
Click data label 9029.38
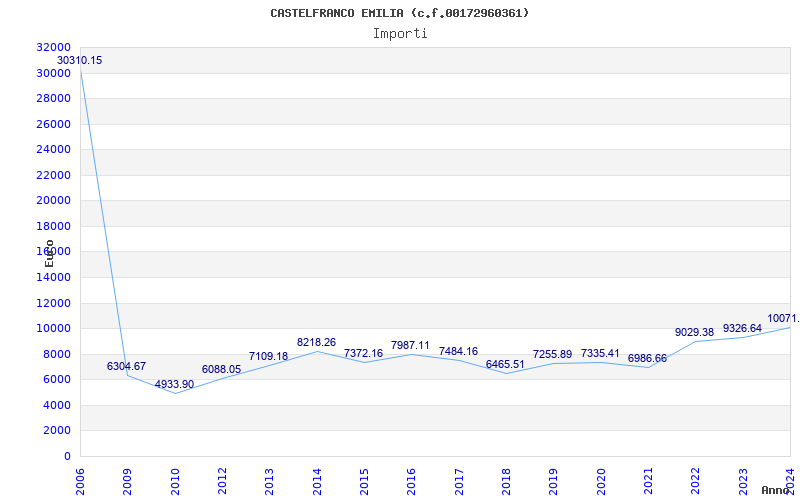694,333
